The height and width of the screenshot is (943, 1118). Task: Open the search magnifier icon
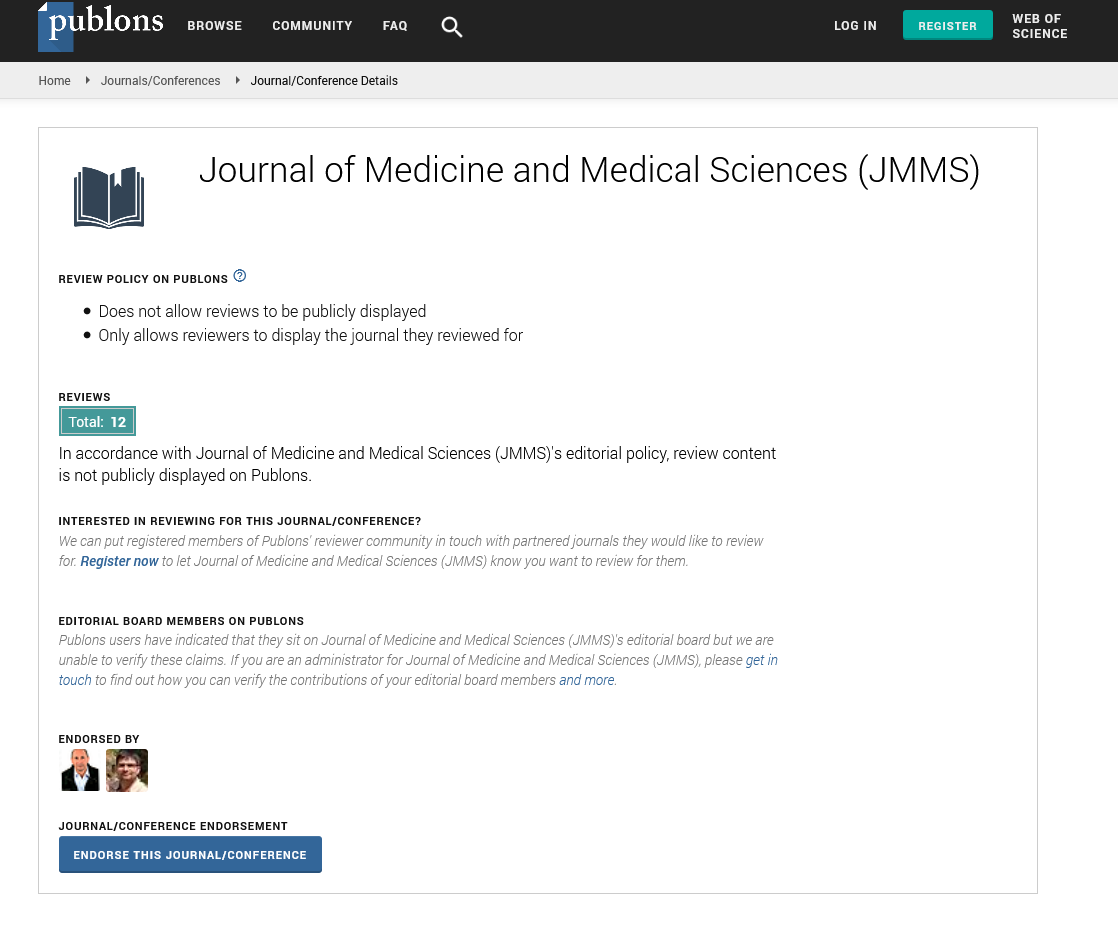tap(451, 27)
